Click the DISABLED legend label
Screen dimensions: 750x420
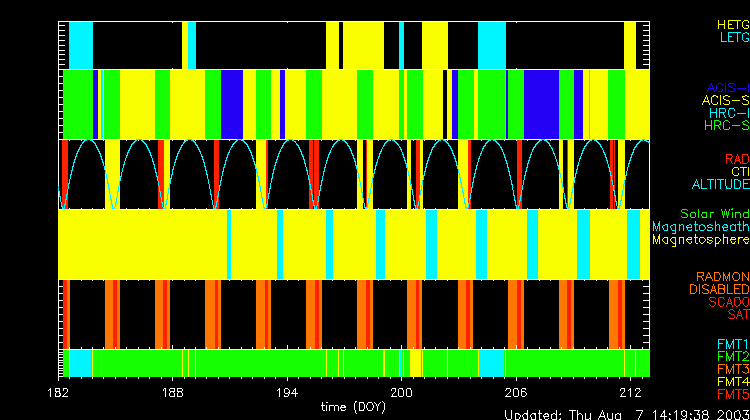pyautogui.click(x=718, y=289)
